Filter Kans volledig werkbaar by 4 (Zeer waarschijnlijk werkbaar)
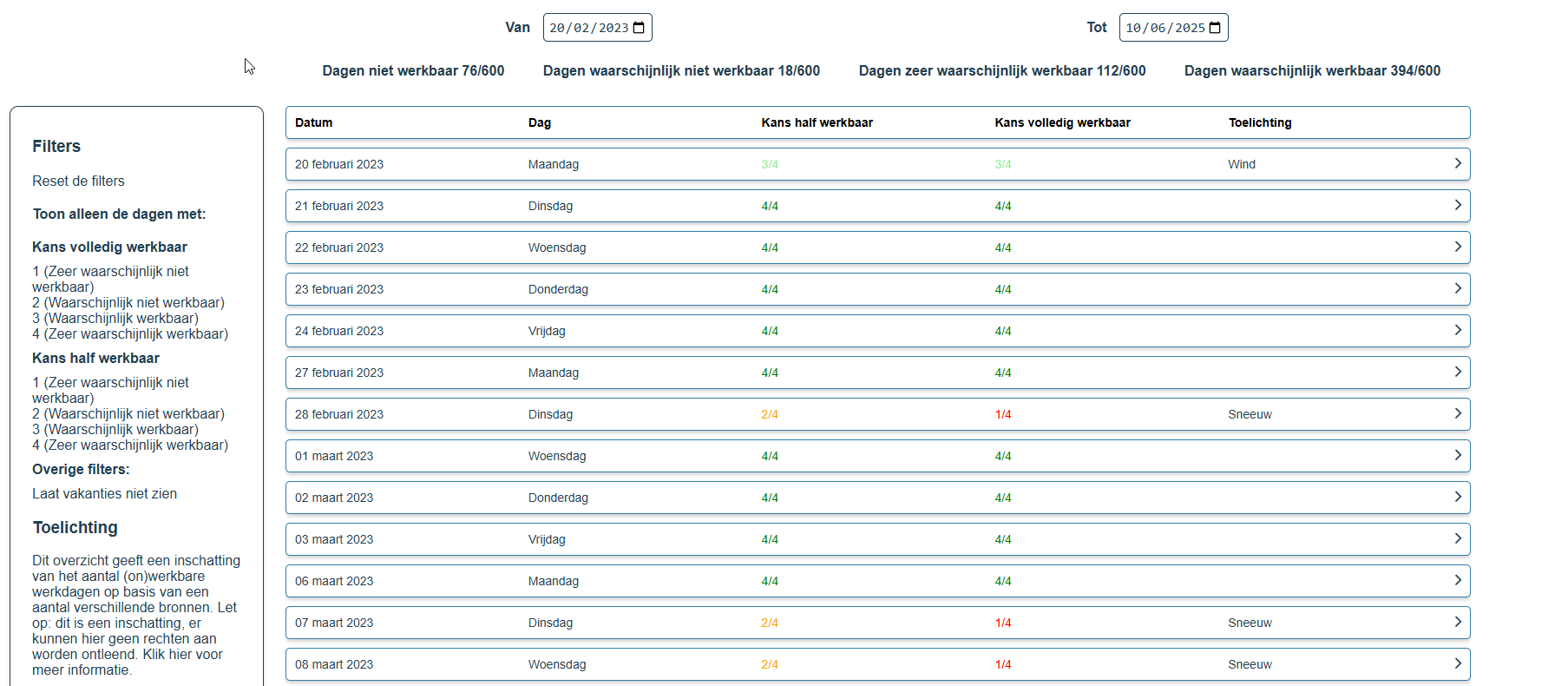This screenshot has width=1568, height=686. pyautogui.click(x=130, y=334)
